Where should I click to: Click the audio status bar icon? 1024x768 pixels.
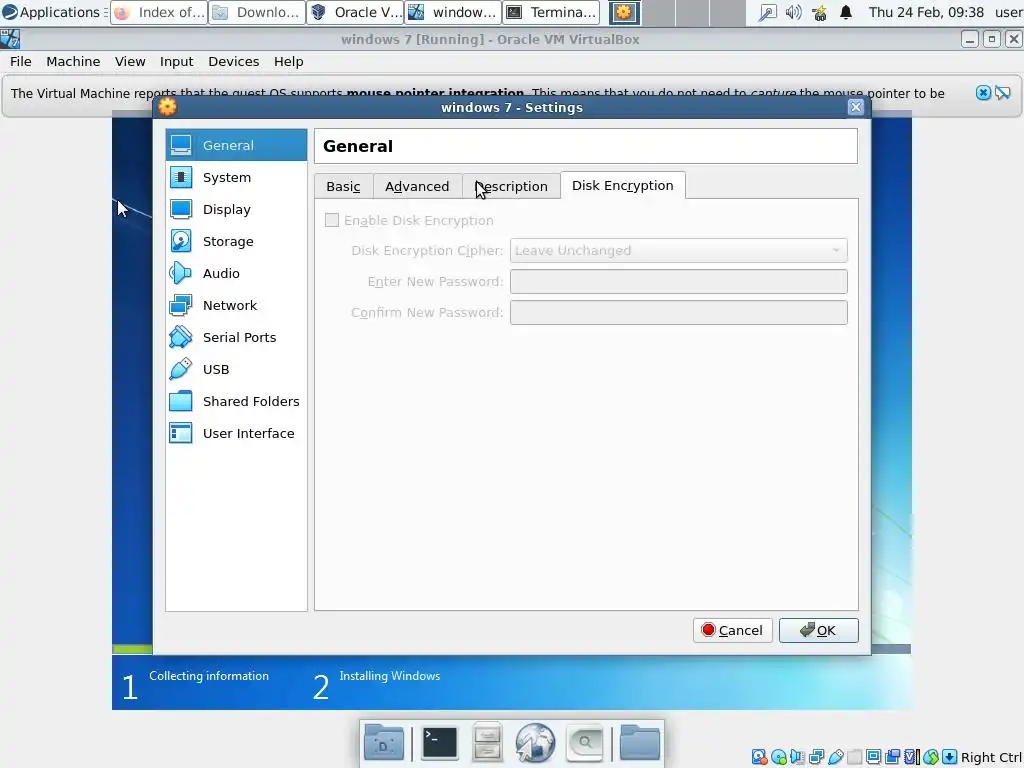pyautogui.click(x=797, y=757)
